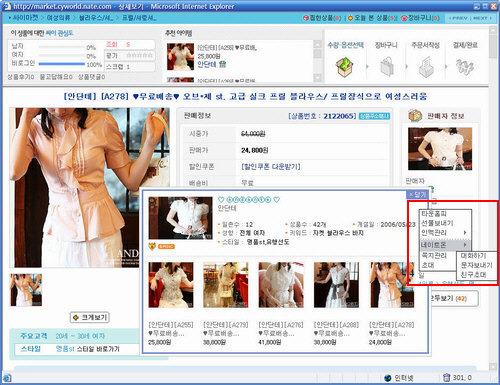Viewport: 500px width, 385px height.
Task: Click the seller photo in 판매자 정보
Action: [x=440, y=149]
